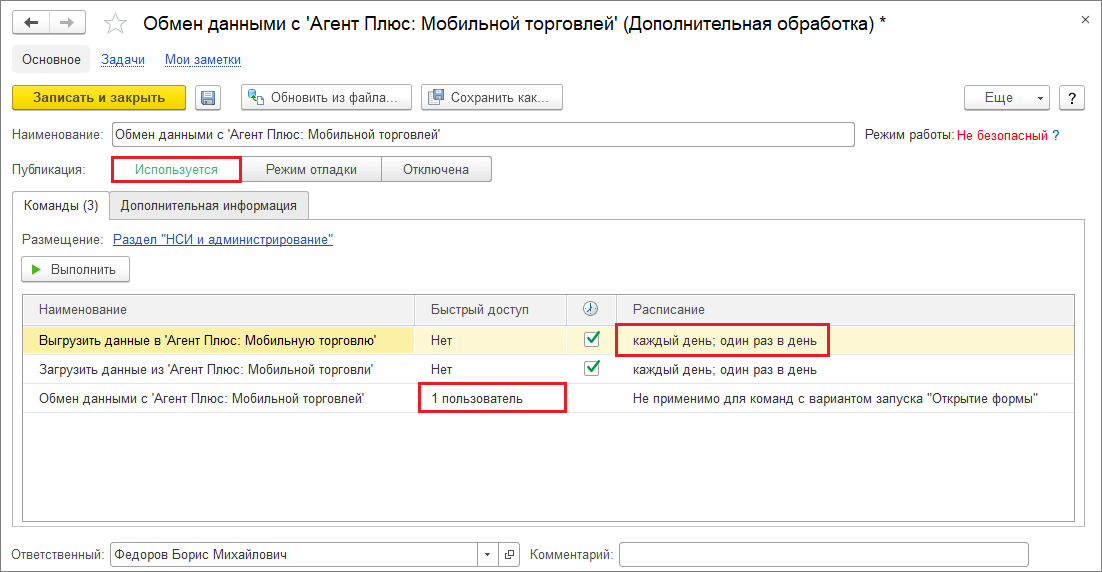Add form to favorites with star icon
This screenshot has width=1102, height=572.
[x=115, y=24]
